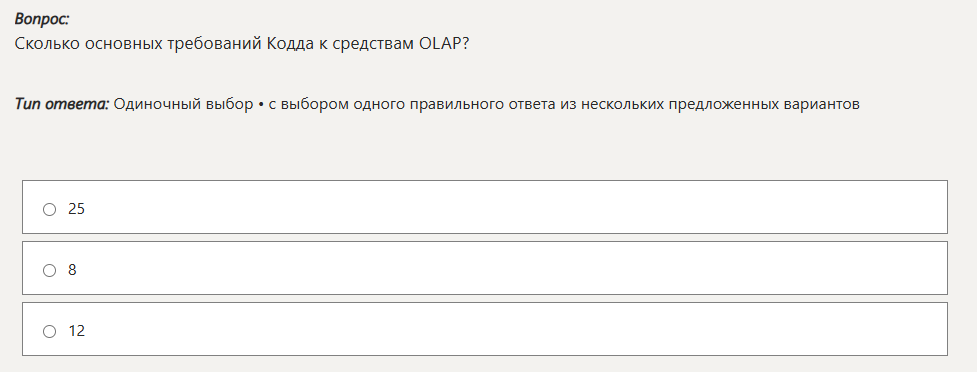Click the answer option box containing 12
The width and height of the screenshot is (977, 372).
(x=485, y=329)
